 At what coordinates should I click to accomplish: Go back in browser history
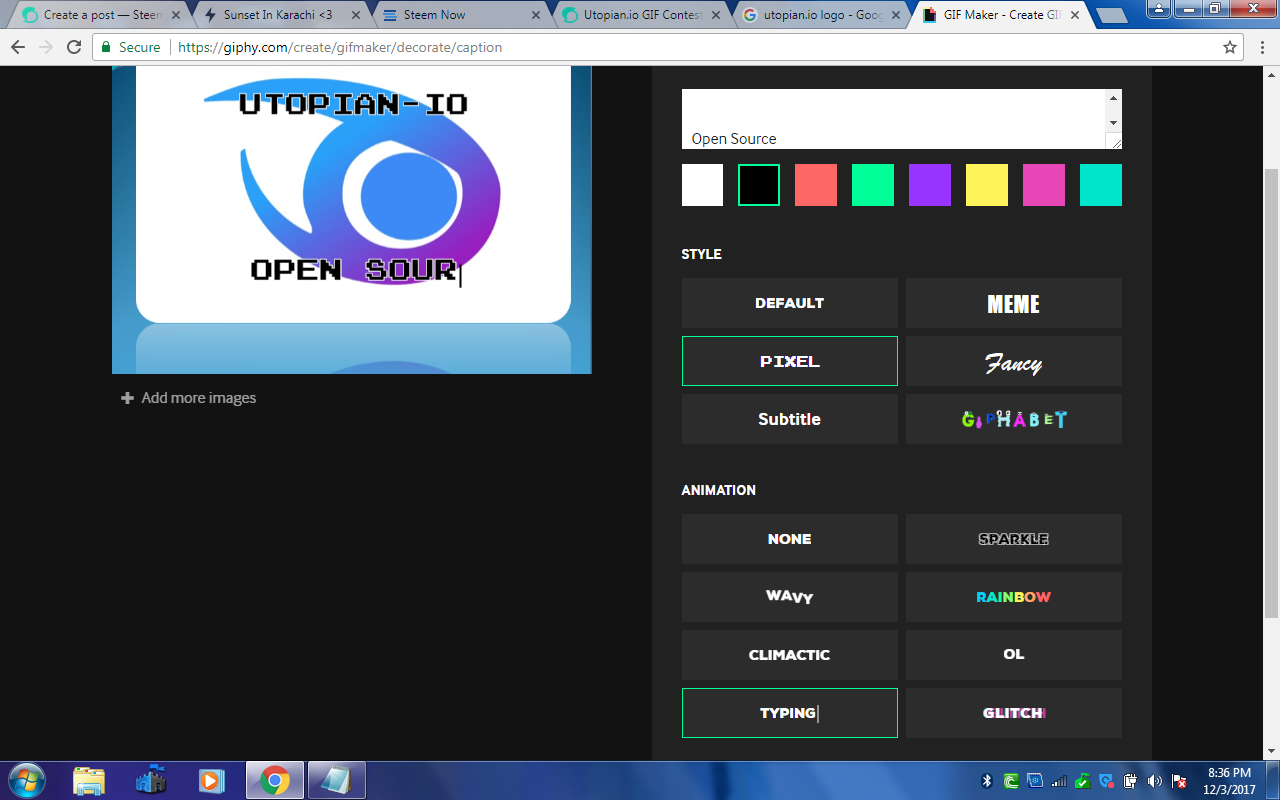pyautogui.click(x=19, y=47)
